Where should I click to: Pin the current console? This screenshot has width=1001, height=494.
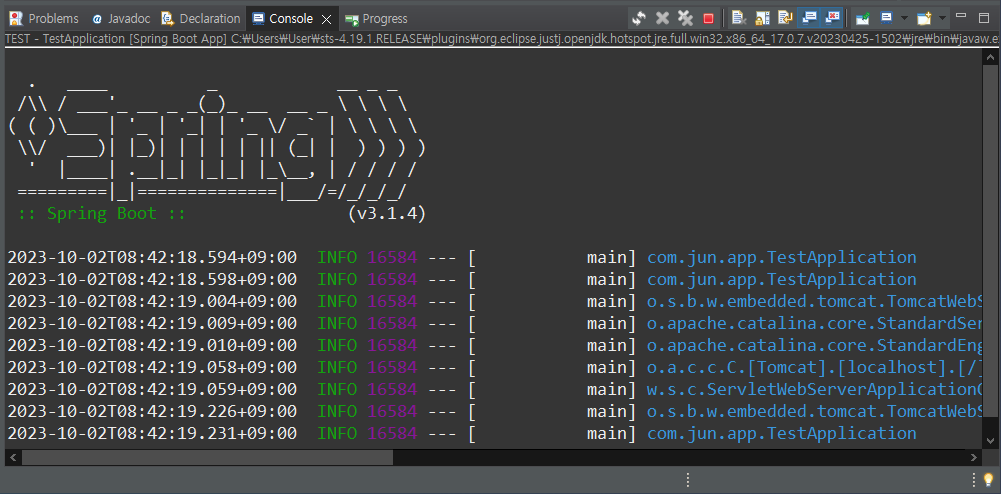point(862,19)
